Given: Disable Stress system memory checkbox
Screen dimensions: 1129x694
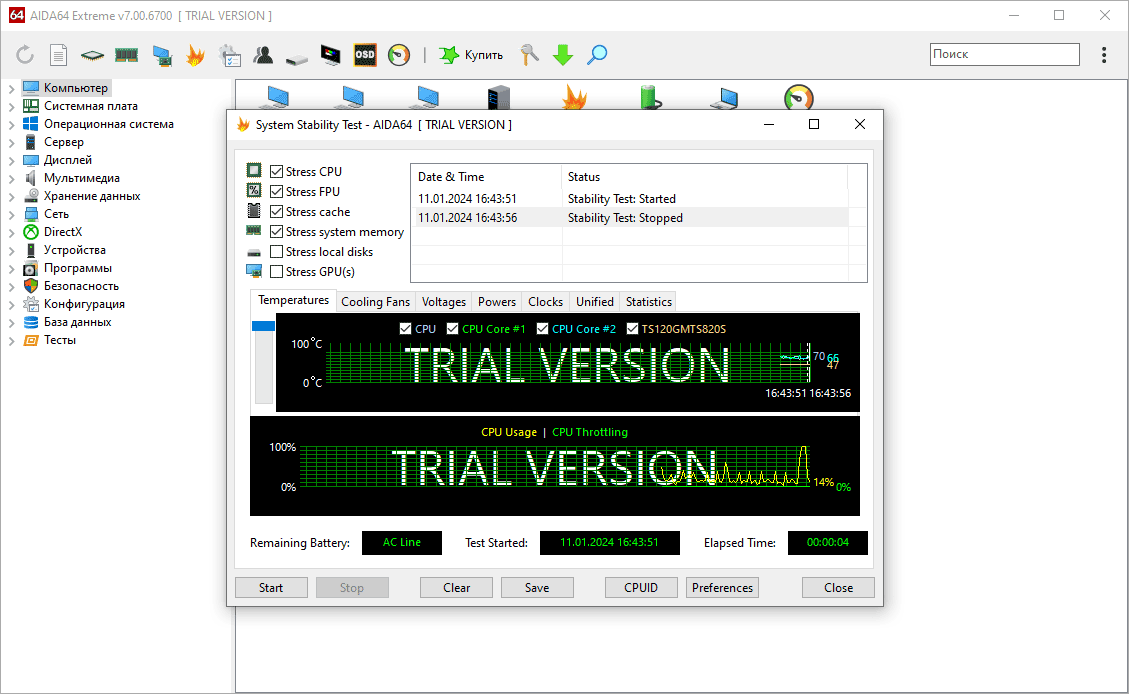Looking at the screenshot, I should 276,232.
